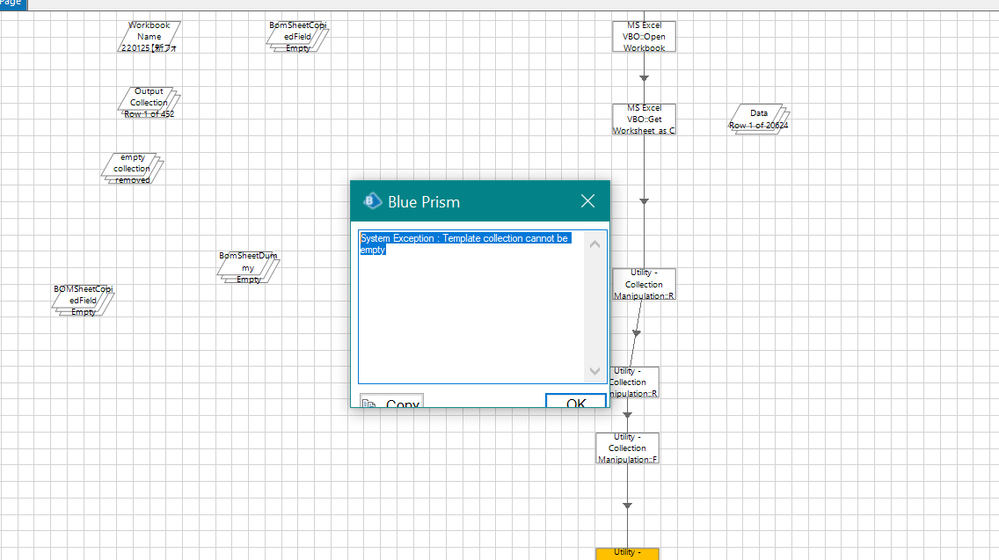The height and width of the screenshot is (560, 999).
Task: Click the MS Excel VBO Get Worksheet stage
Action: click(644, 119)
